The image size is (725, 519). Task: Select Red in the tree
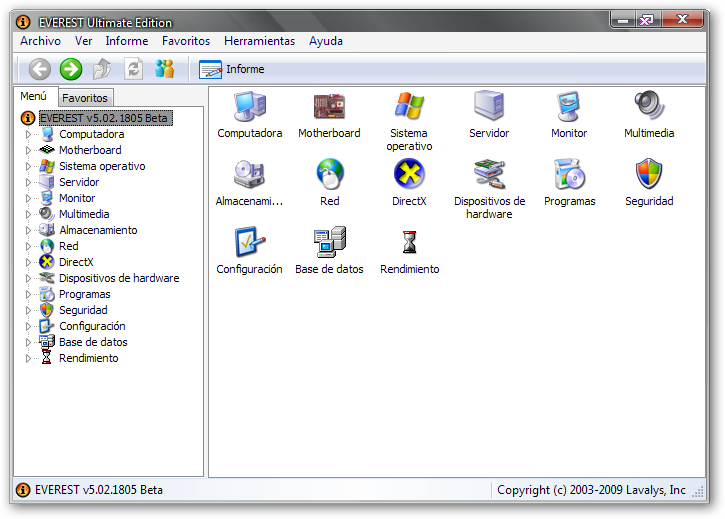click(68, 246)
